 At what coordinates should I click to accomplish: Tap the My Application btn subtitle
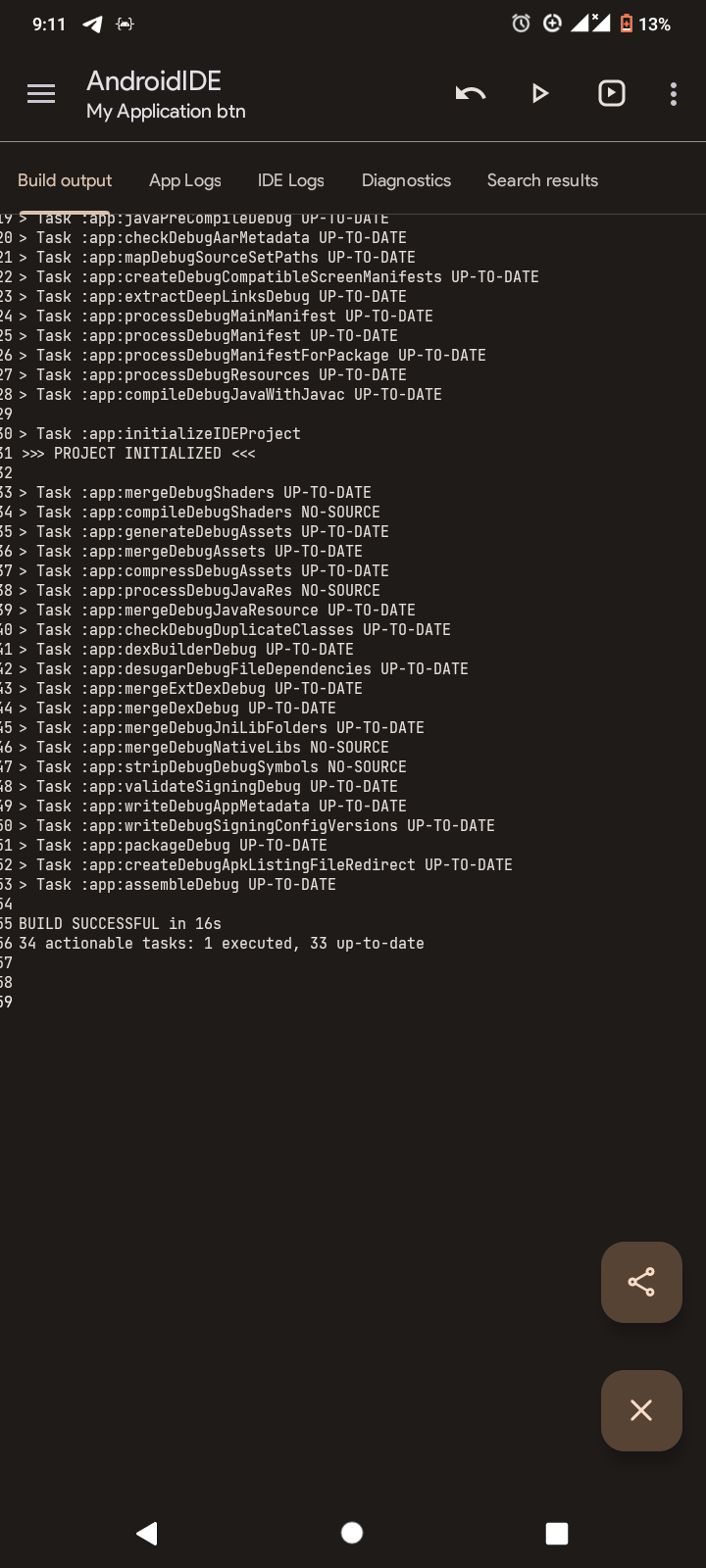point(165,111)
